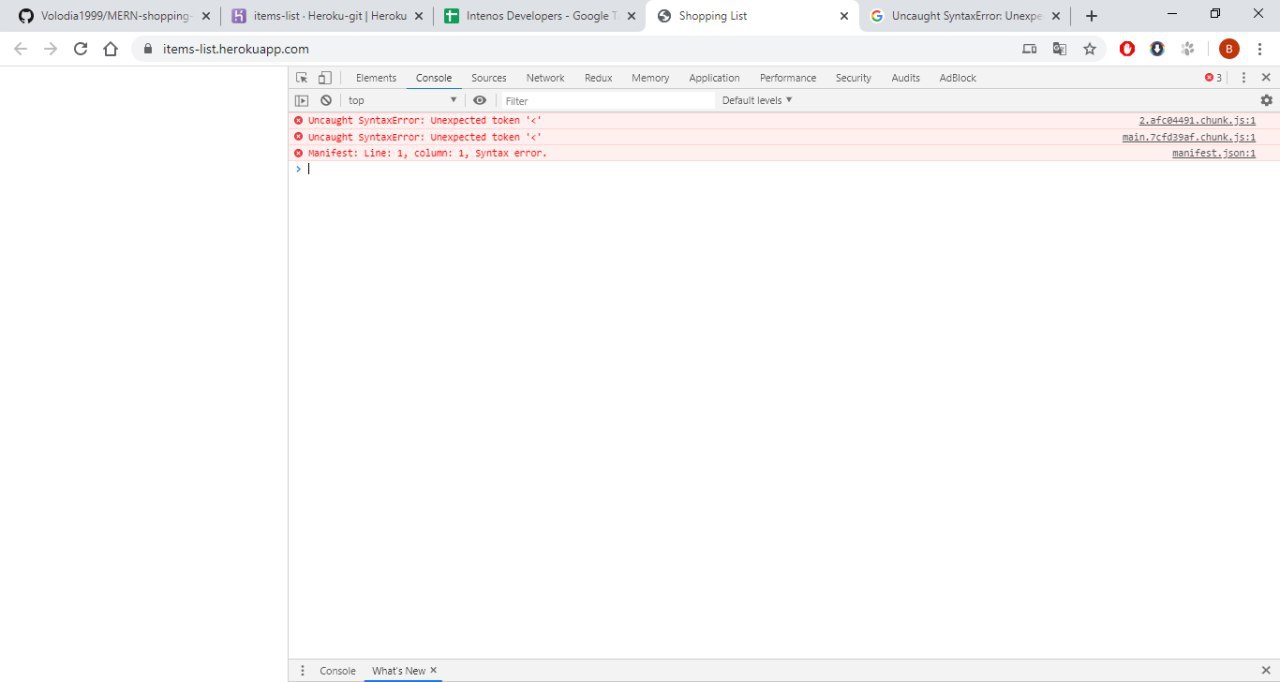
Task: Close the Intenos Developers tab
Action: (631, 16)
